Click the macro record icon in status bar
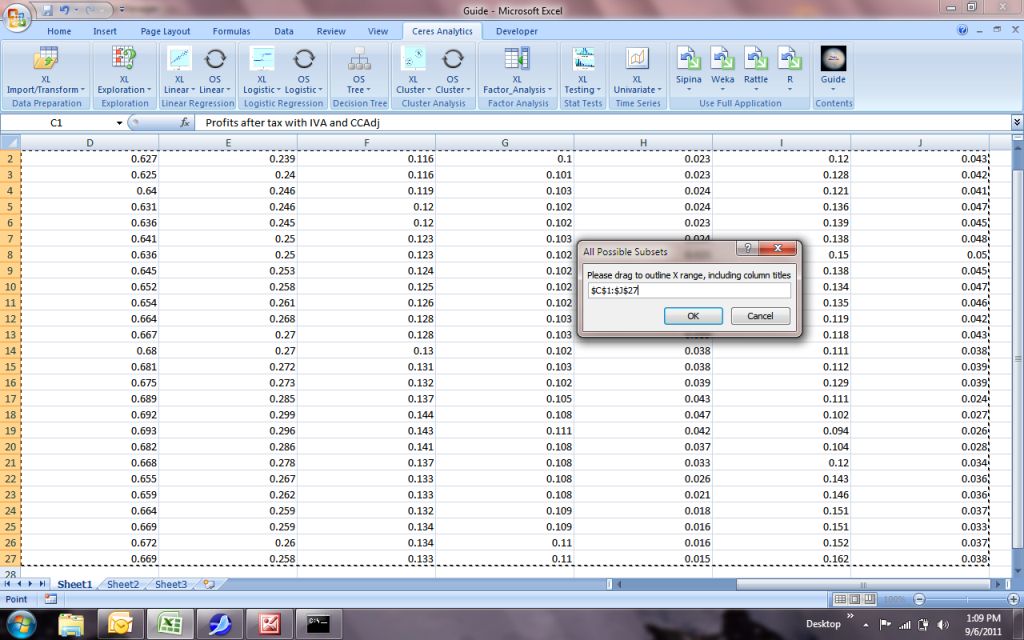This screenshot has width=1024, height=640. (50, 599)
